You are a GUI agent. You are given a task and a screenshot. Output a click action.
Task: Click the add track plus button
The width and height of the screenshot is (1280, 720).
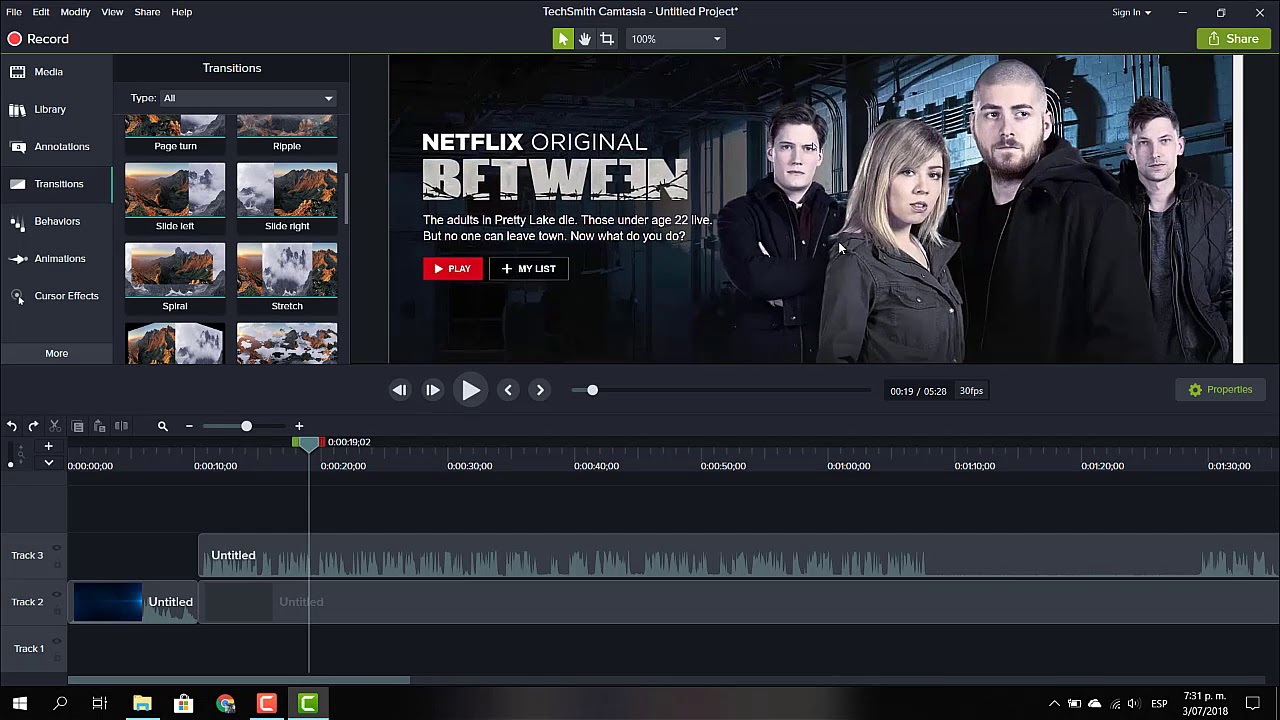coord(48,446)
